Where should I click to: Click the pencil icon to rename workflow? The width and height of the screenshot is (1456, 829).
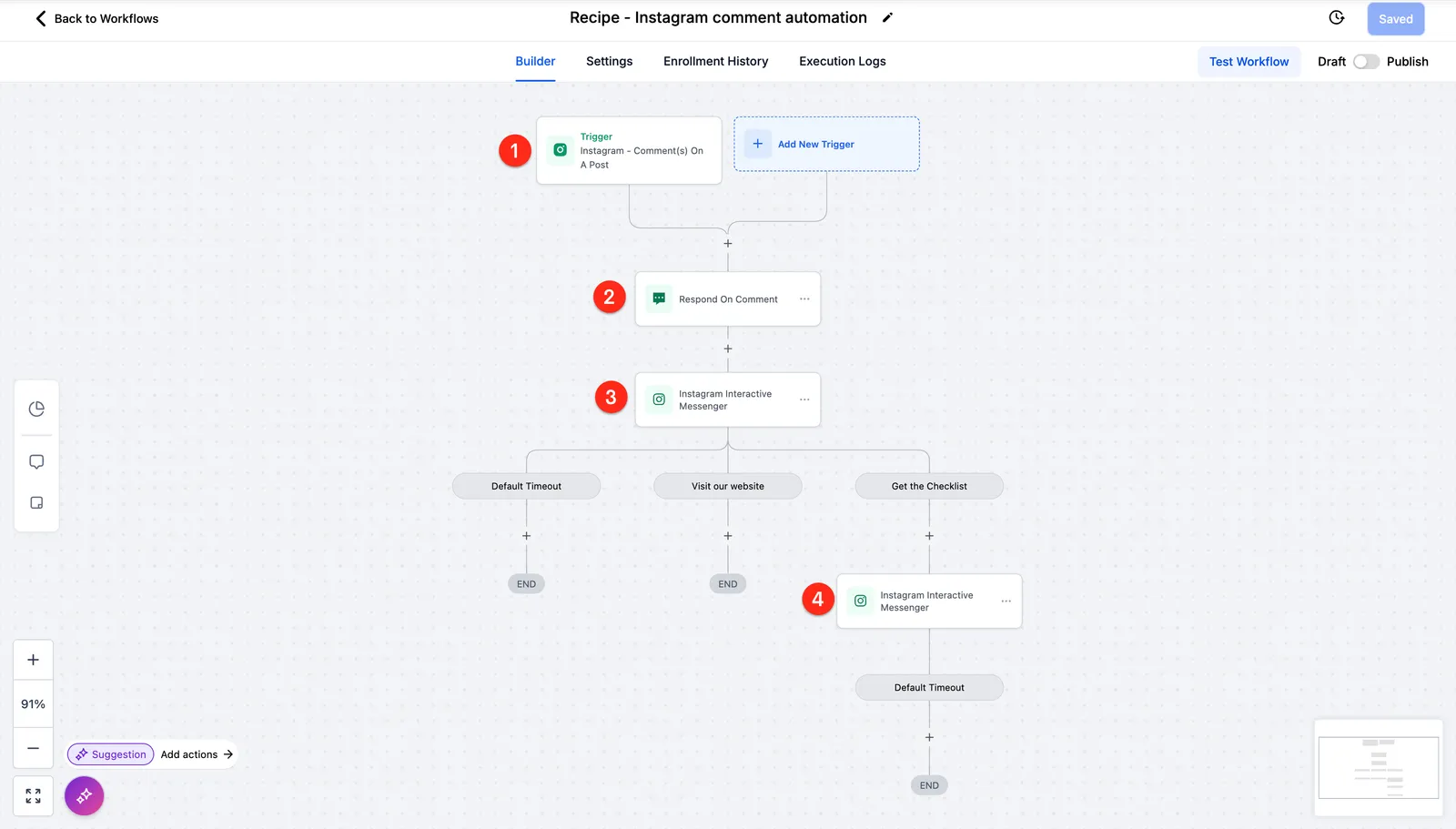(x=887, y=17)
